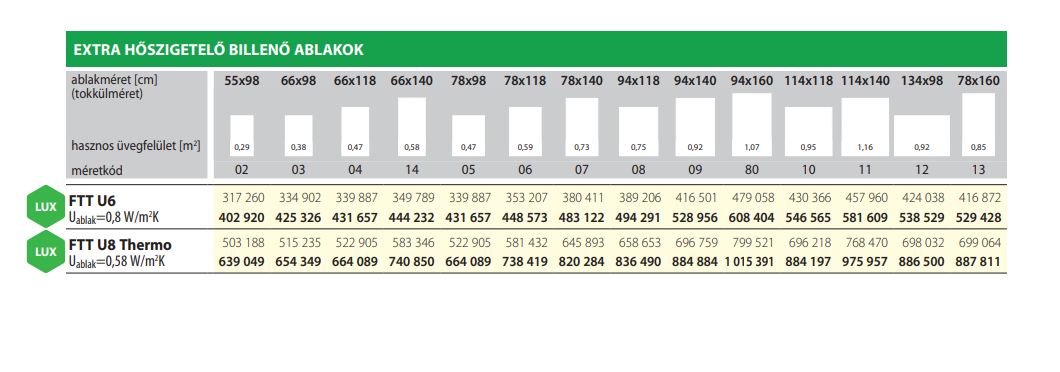Click FTT U8 Thermo price '503 188'
Screen dimensions: 1060x372
pyautogui.click(x=243, y=242)
